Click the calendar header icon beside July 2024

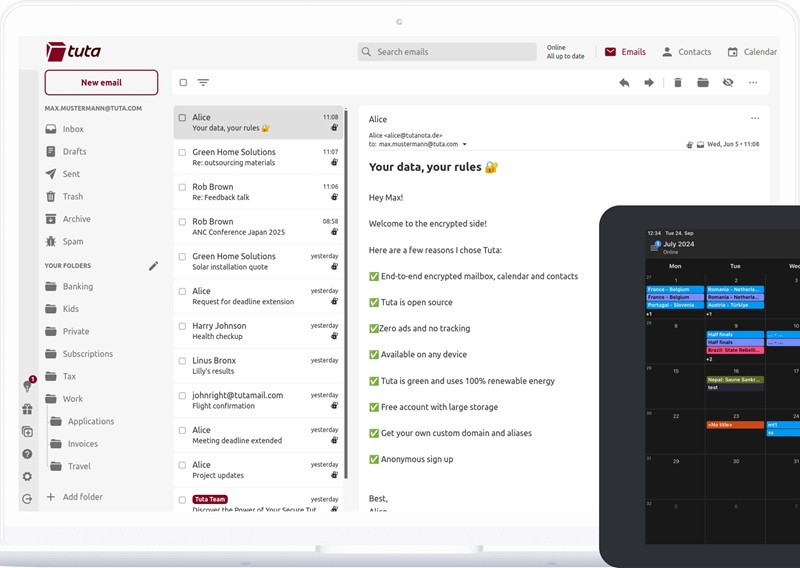pyautogui.click(x=655, y=247)
